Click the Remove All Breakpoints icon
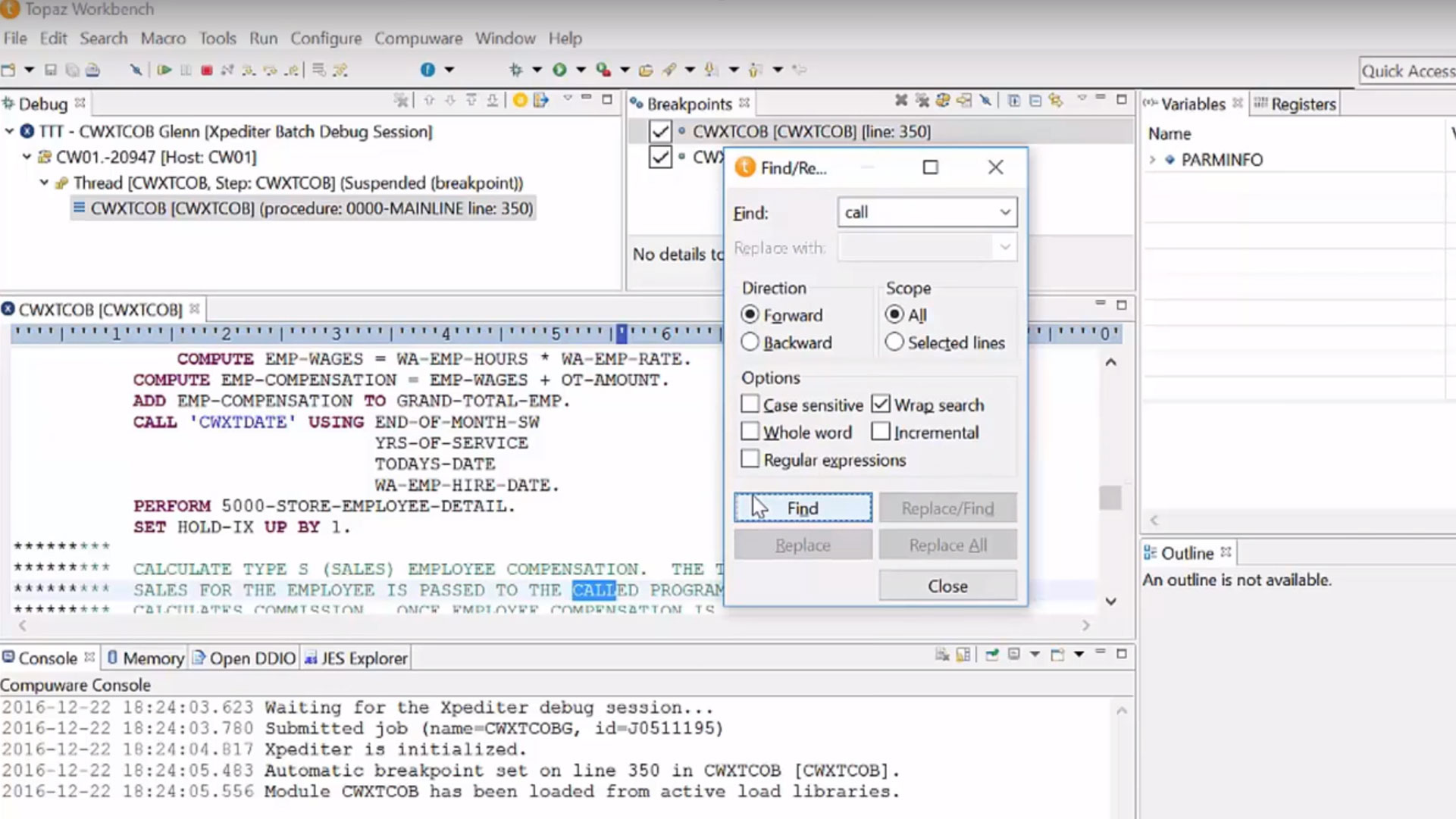The width and height of the screenshot is (1456, 819). pyautogui.click(x=922, y=101)
